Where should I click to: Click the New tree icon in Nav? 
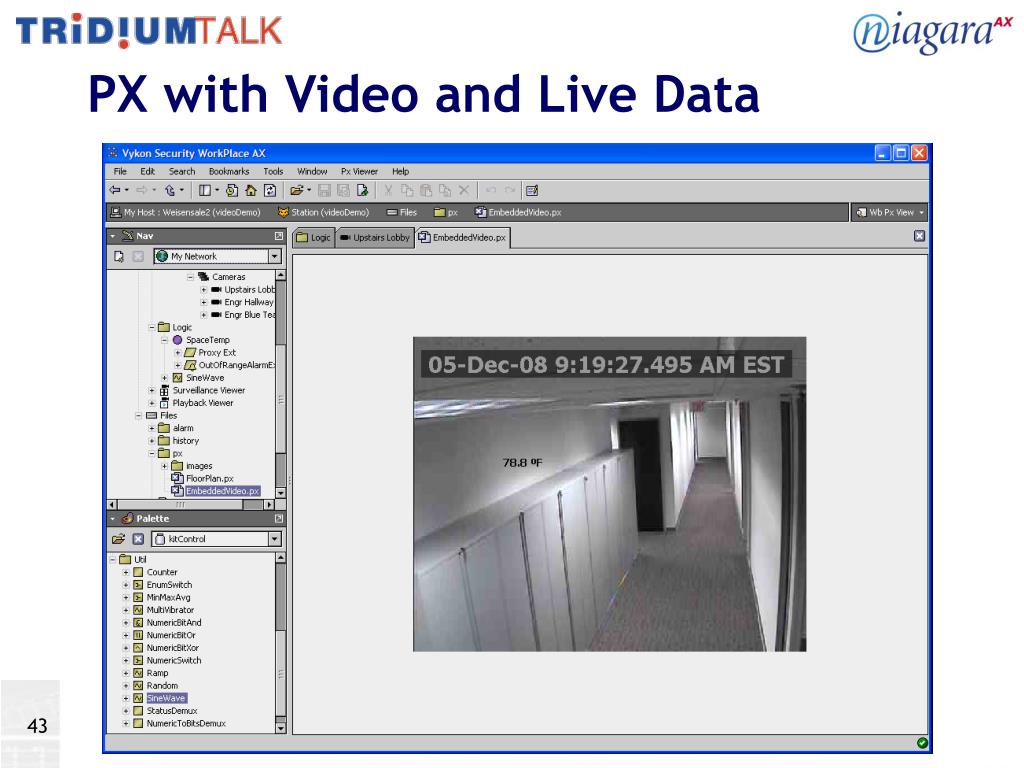tap(118, 256)
